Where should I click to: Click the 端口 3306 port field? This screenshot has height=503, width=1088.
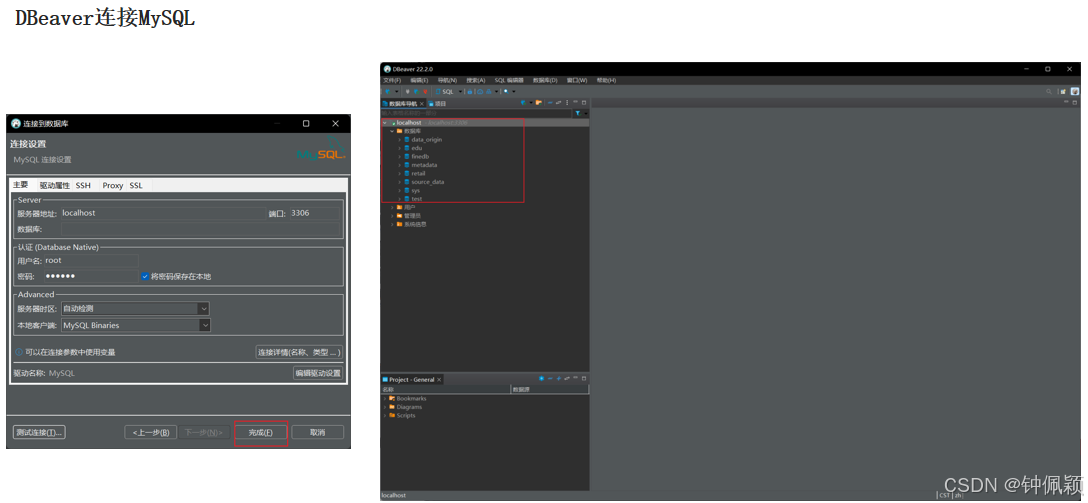[315, 213]
